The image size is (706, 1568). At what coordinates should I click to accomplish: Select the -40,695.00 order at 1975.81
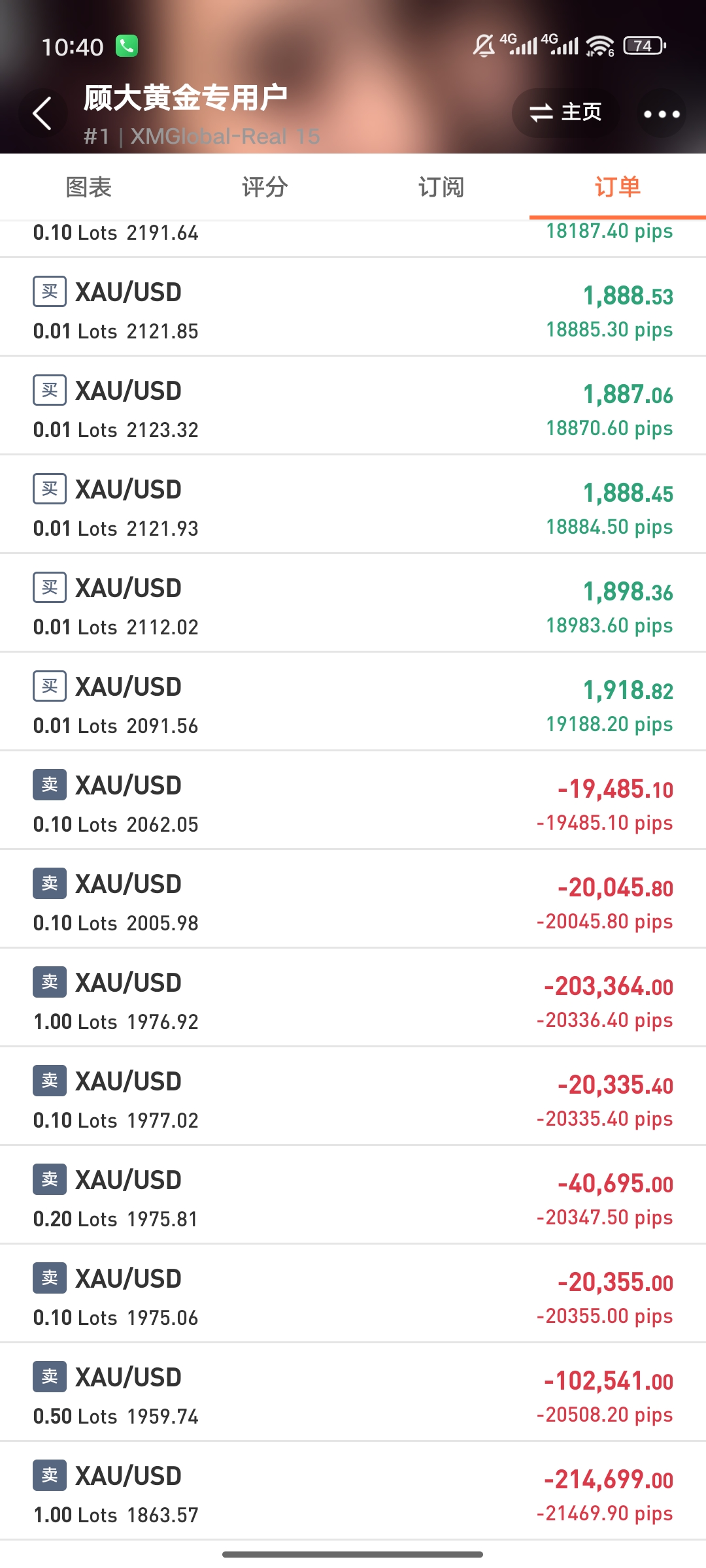pos(353,1195)
